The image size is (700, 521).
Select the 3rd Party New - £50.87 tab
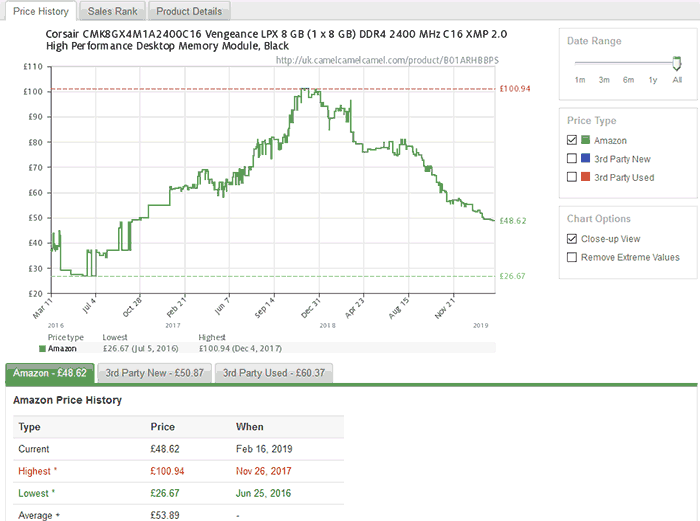tap(154, 373)
